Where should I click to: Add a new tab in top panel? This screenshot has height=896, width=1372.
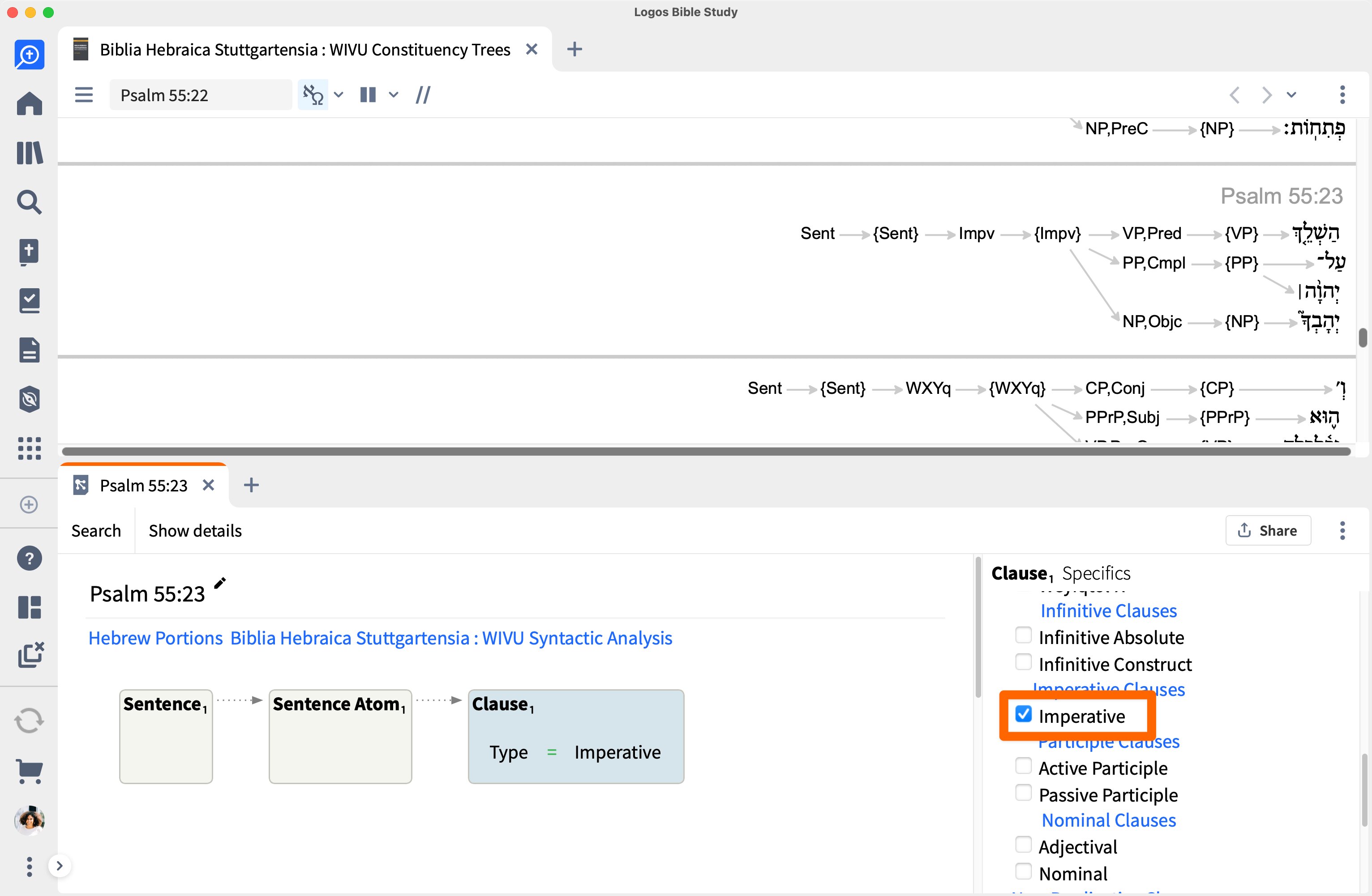click(574, 50)
